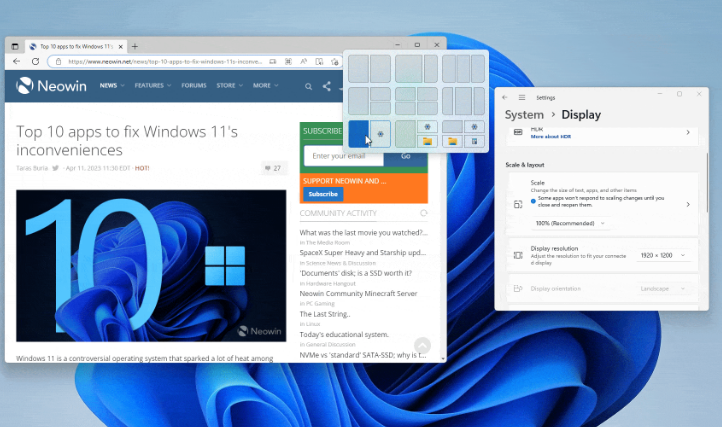Click Enter your email input field

pos(344,156)
